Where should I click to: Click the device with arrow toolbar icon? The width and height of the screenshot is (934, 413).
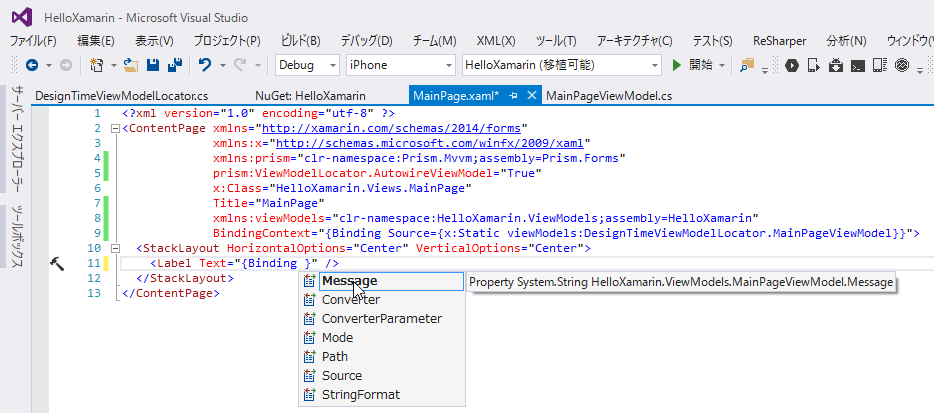point(814,65)
